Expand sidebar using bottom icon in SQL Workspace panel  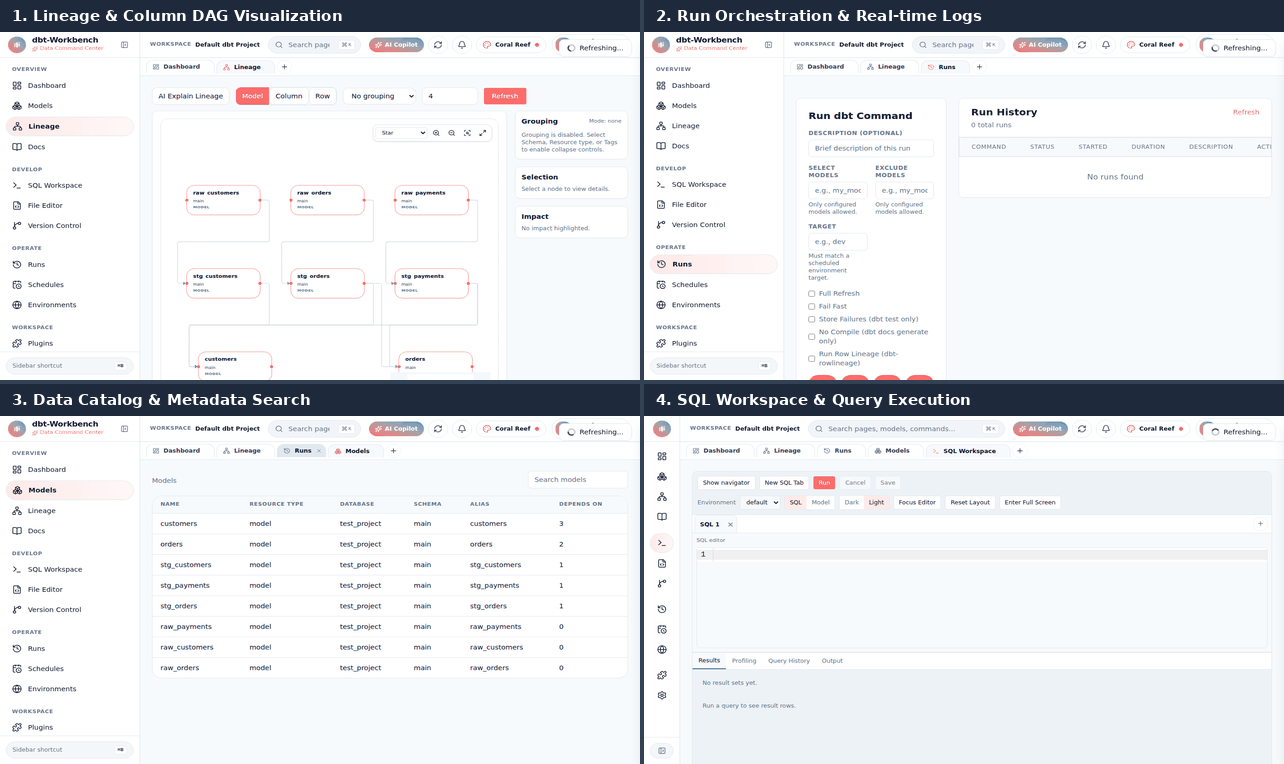662,750
